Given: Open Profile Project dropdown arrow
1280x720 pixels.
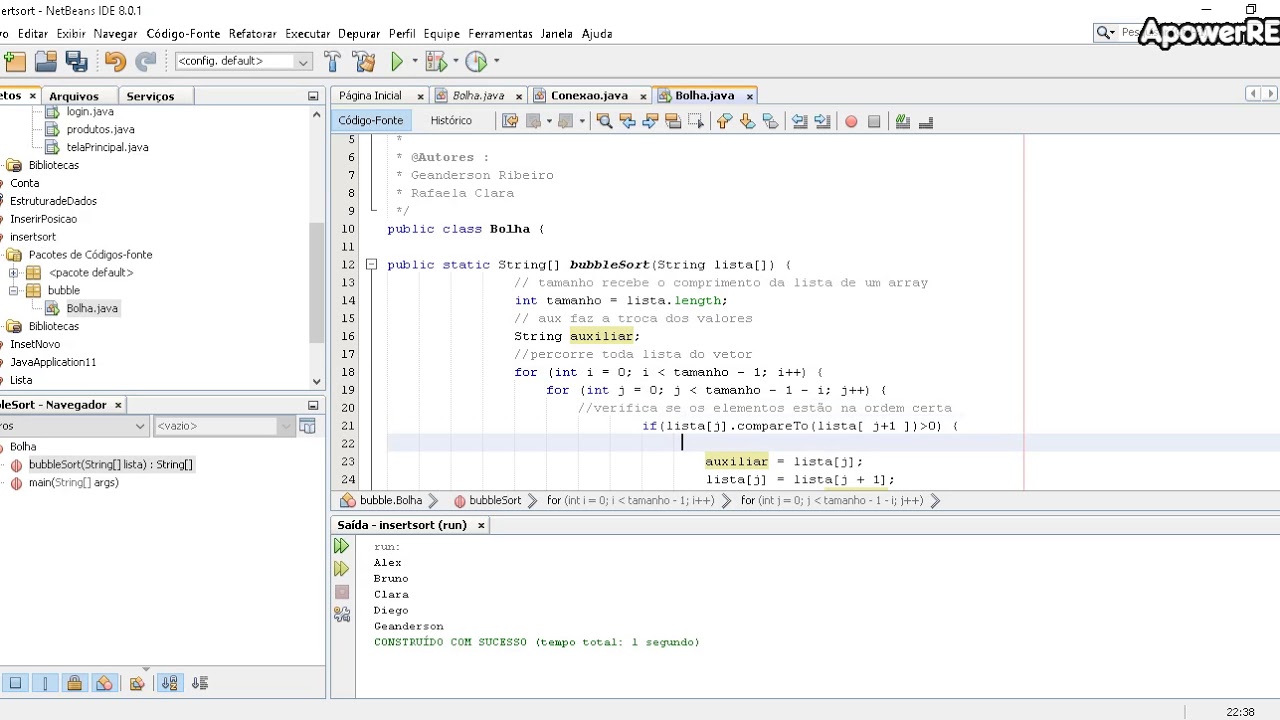Looking at the screenshot, I should click(x=496, y=62).
